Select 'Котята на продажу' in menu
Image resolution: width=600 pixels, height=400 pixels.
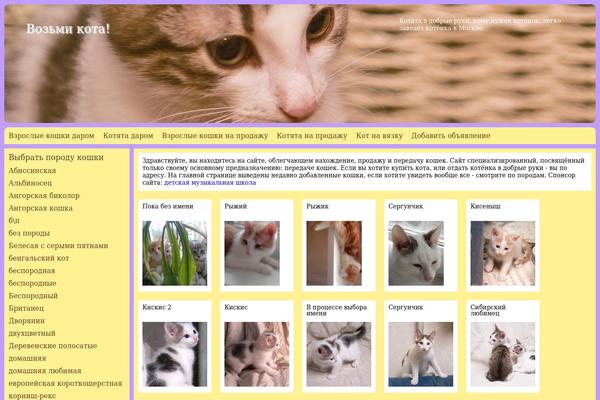pos(312,136)
